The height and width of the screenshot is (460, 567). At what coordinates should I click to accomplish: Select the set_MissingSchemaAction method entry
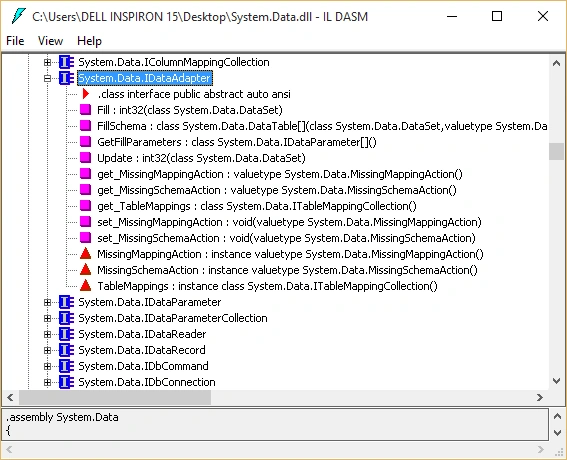tap(286, 238)
